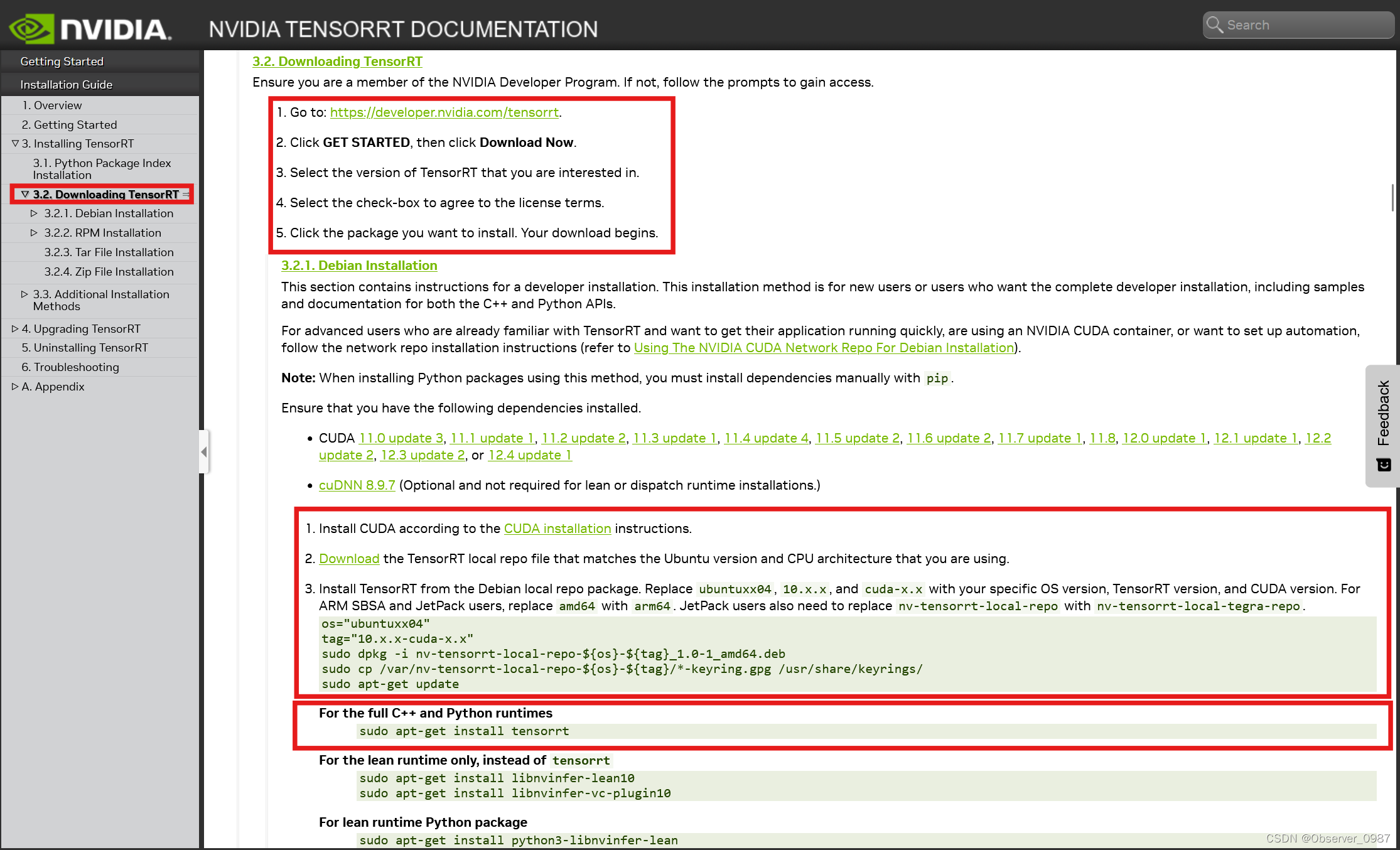This screenshot has height=850, width=1400.
Task: Expand the A. Appendix arrow
Action: click(x=15, y=387)
